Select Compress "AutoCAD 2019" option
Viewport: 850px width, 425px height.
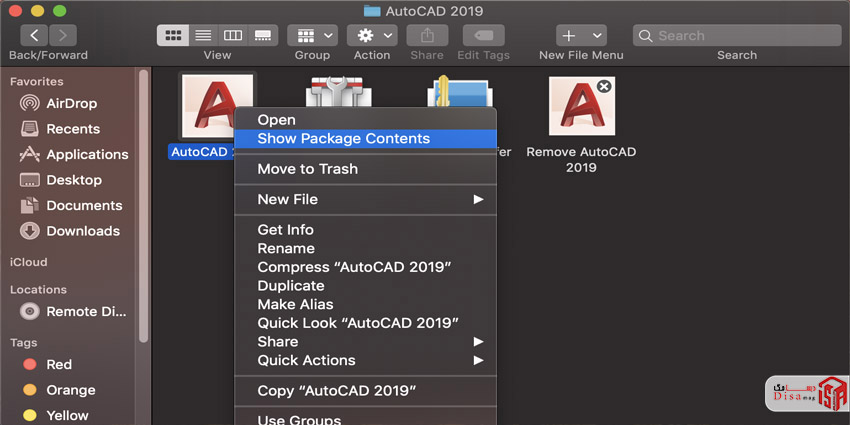pyautogui.click(x=354, y=267)
